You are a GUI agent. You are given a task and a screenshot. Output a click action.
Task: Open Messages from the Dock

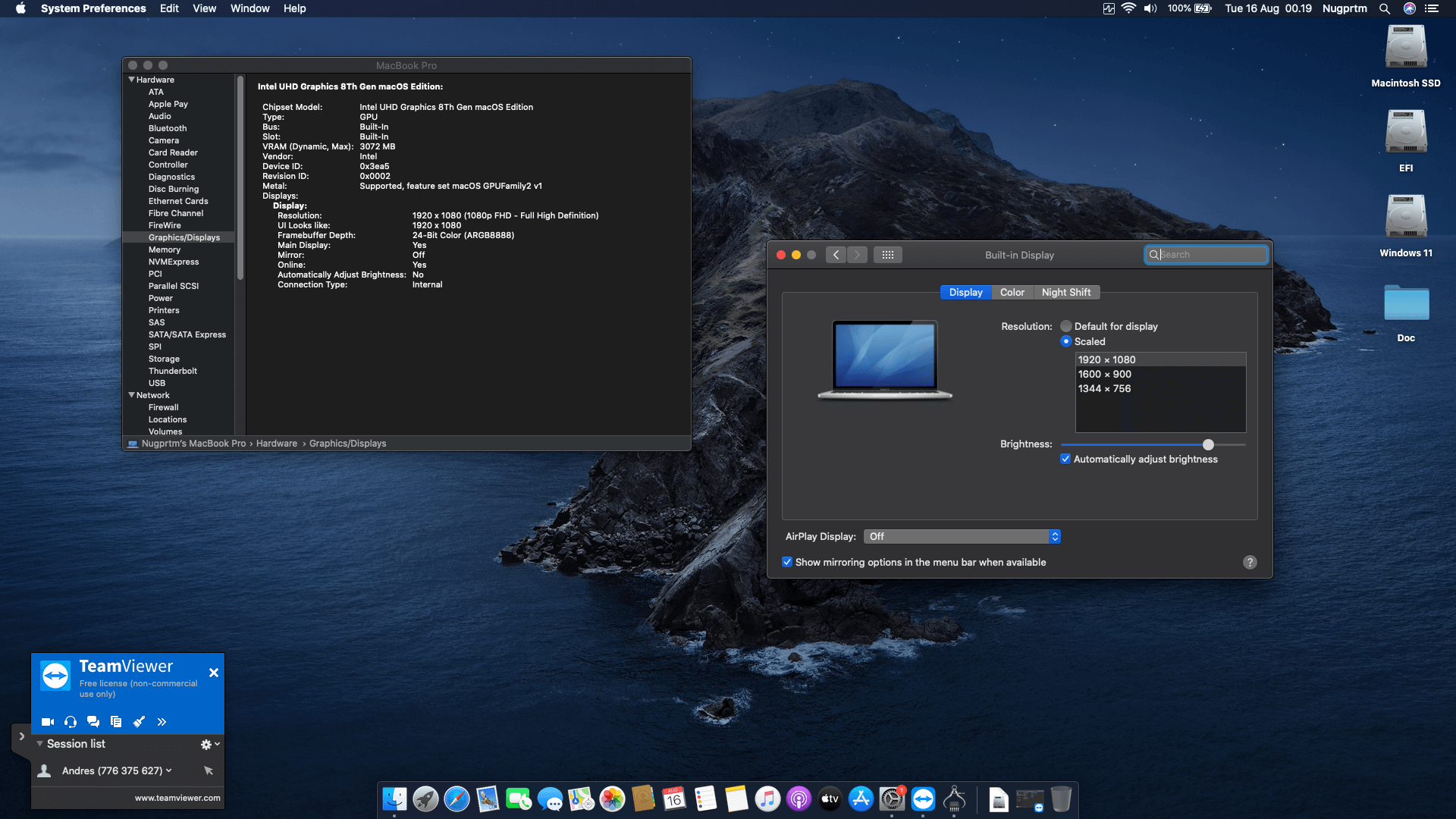coord(550,799)
